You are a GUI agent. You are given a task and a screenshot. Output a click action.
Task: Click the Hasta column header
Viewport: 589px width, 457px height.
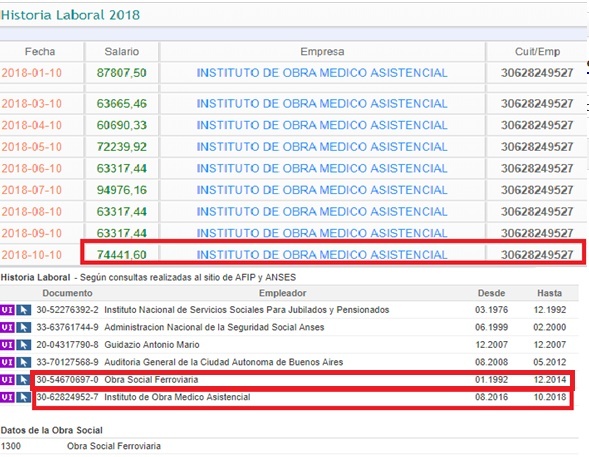pos(550,293)
